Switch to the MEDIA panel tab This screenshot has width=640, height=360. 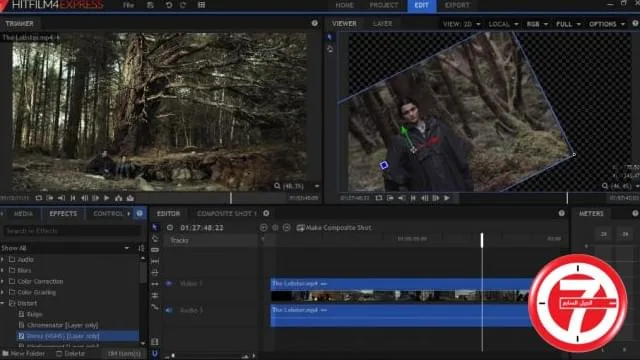[23, 213]
